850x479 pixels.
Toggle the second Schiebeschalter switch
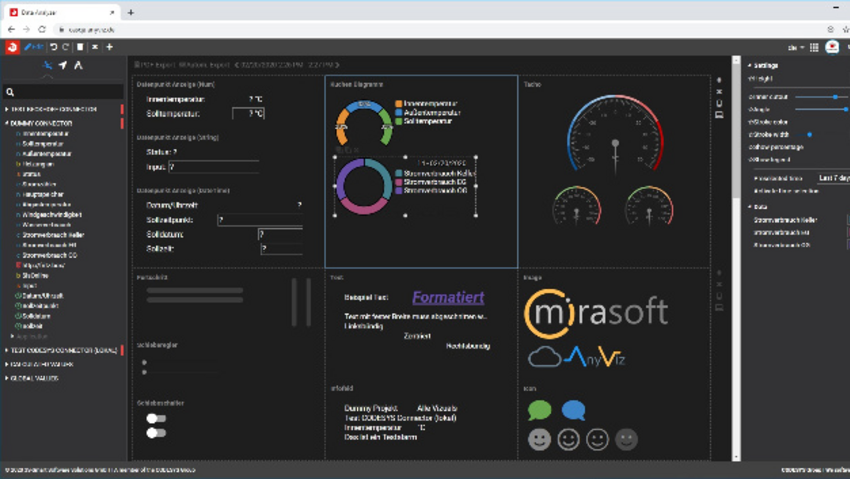(x=156, y=433)
